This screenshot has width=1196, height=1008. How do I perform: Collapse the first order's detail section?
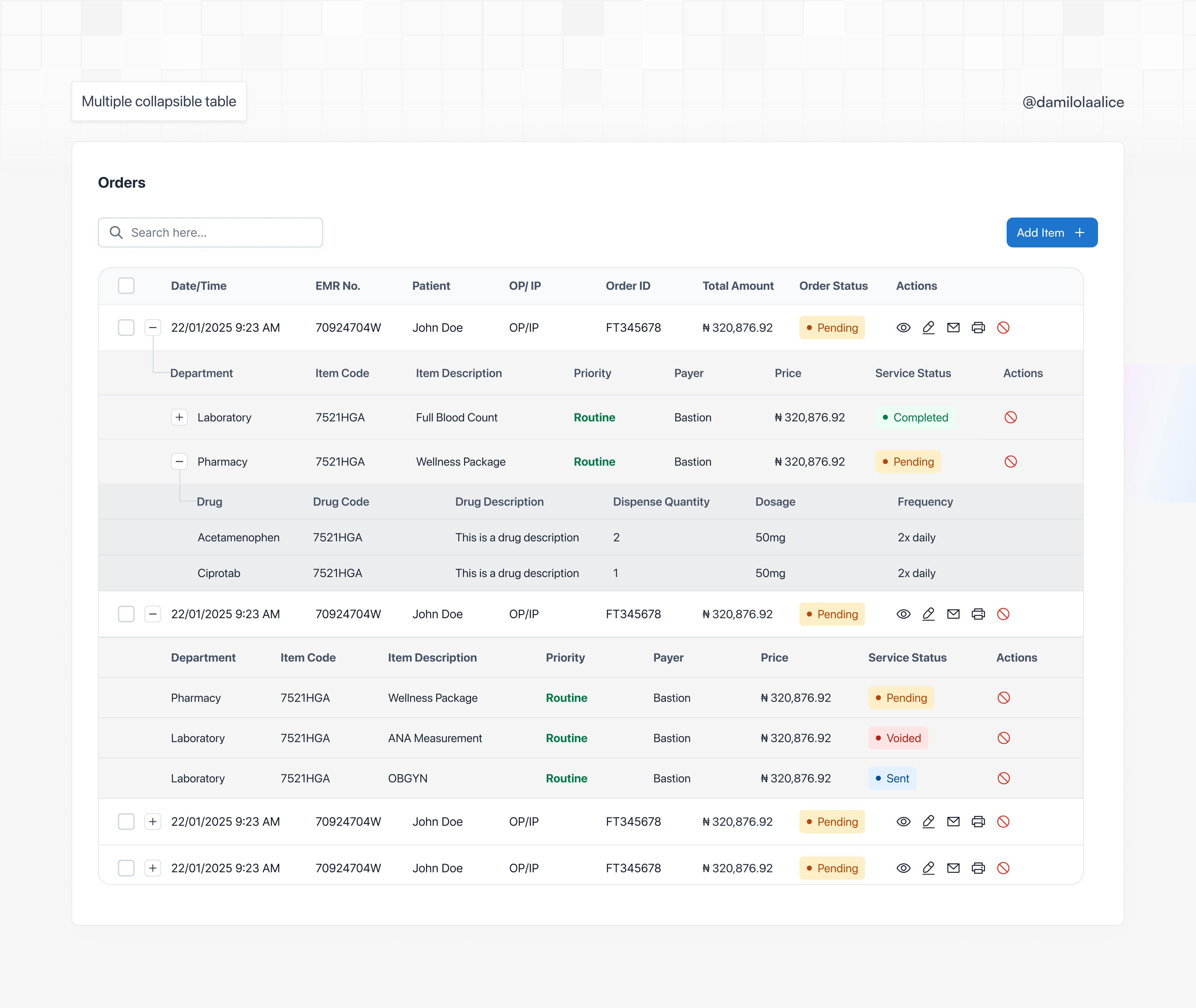(153, 327)
